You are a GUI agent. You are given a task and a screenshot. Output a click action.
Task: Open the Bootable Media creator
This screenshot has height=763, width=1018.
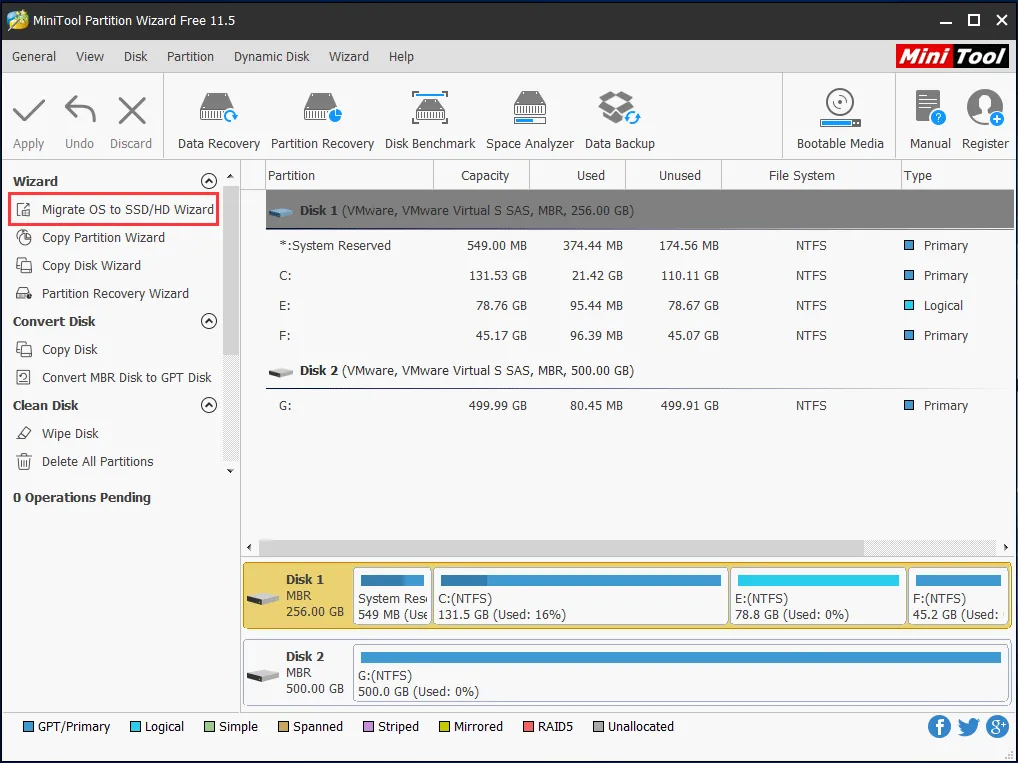[x=839, y=116]
